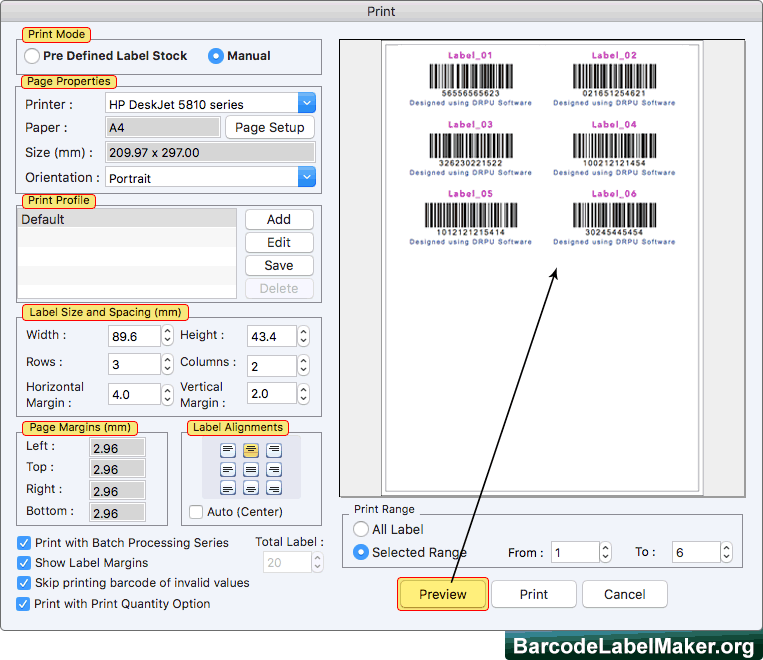Viewport: 763px width, 660px height.
Task: Click Label_03 barcode in preview
Action: 471,146
